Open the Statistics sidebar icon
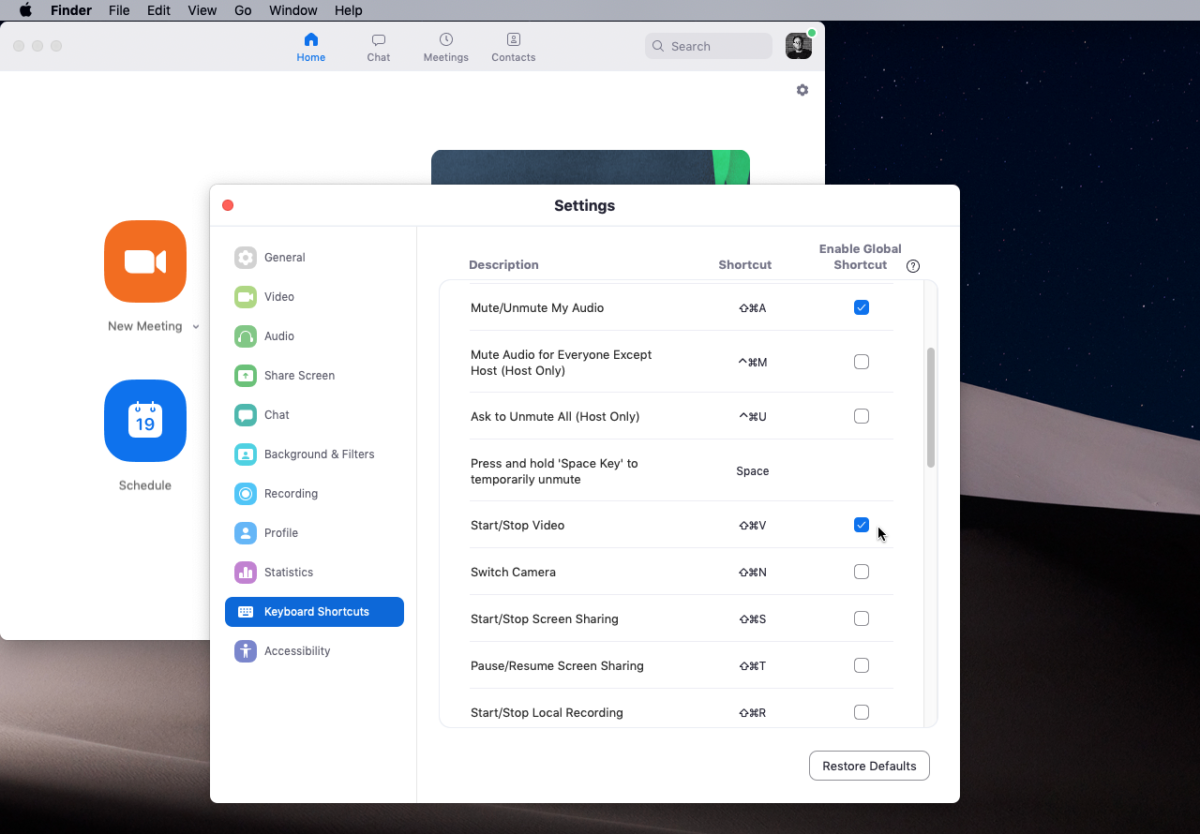The width and height of the screenshot is (1200, 834). point(245,572)
